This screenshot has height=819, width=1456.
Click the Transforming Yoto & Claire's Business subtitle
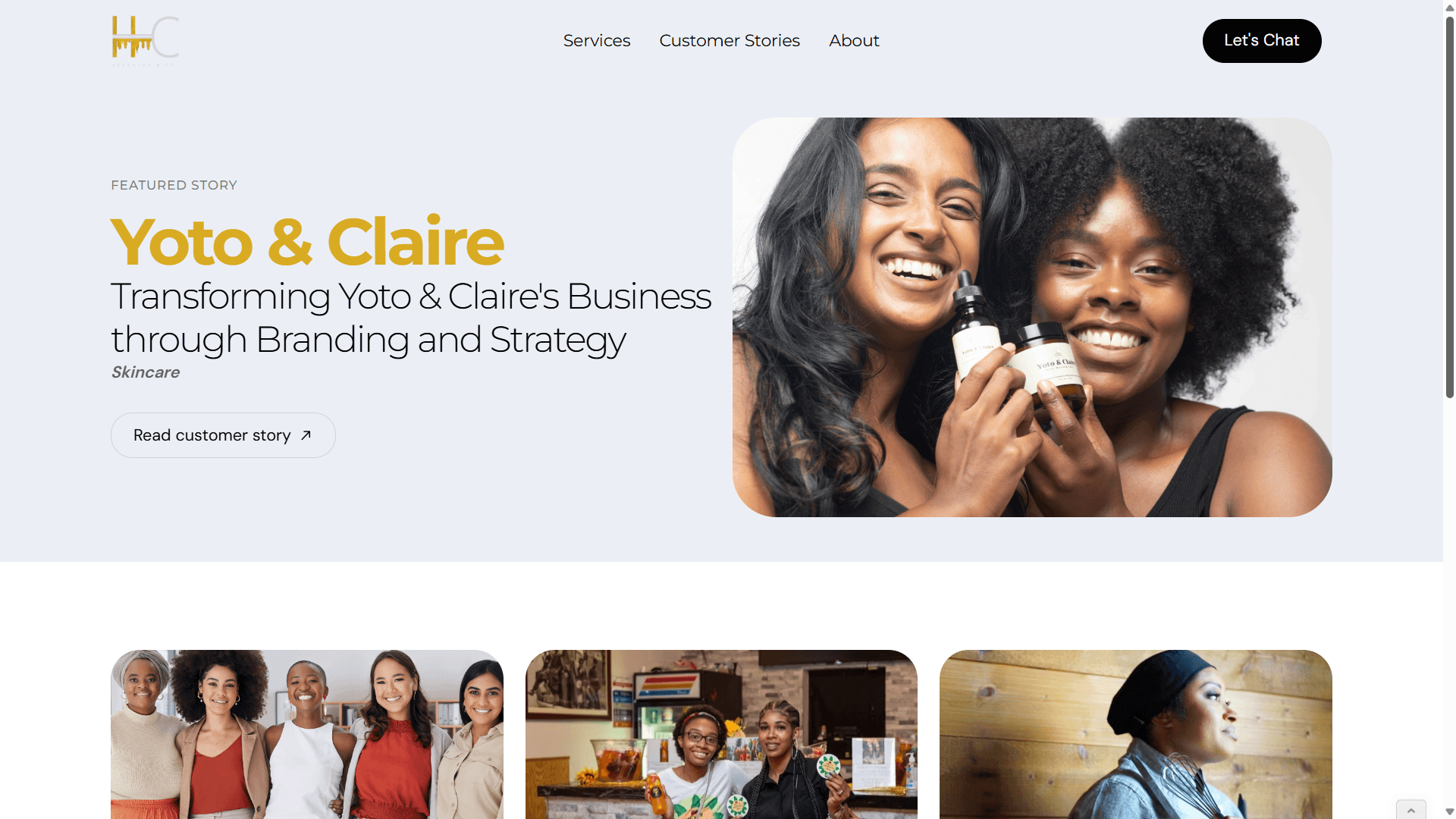(x=411, y=318)
